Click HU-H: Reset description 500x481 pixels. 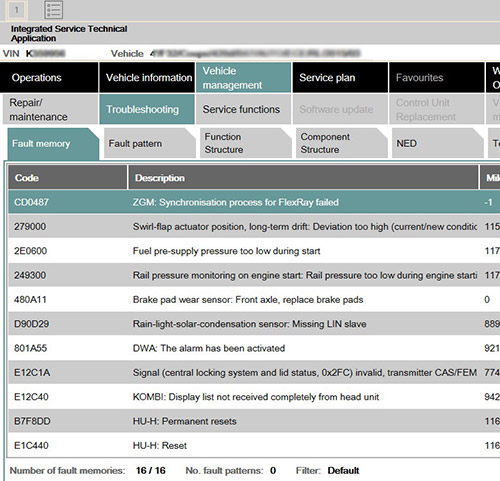tap(160, 446)
